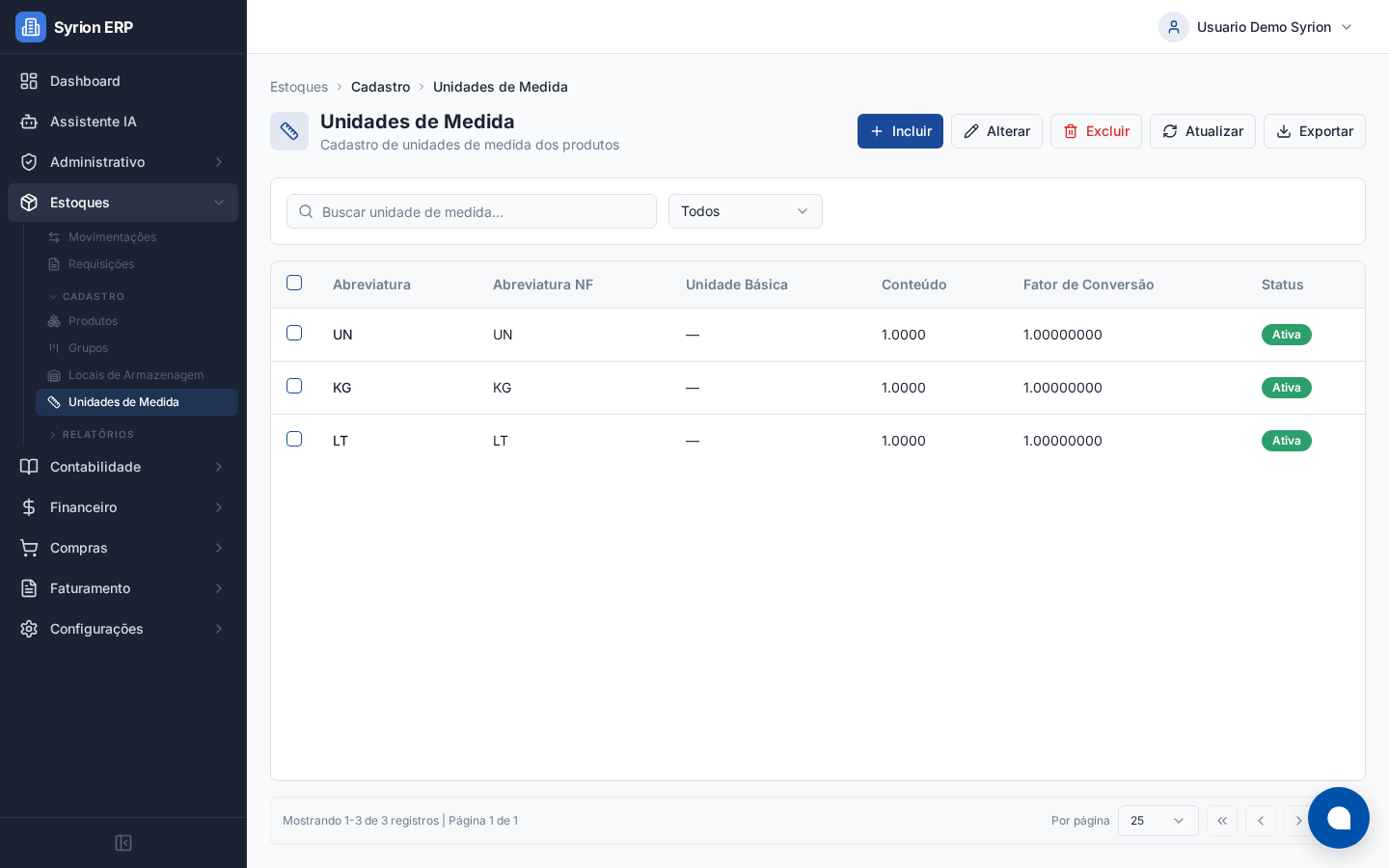Check the LT row checkbox
This screenshot has height=868, width=1389.
[294, 439]
